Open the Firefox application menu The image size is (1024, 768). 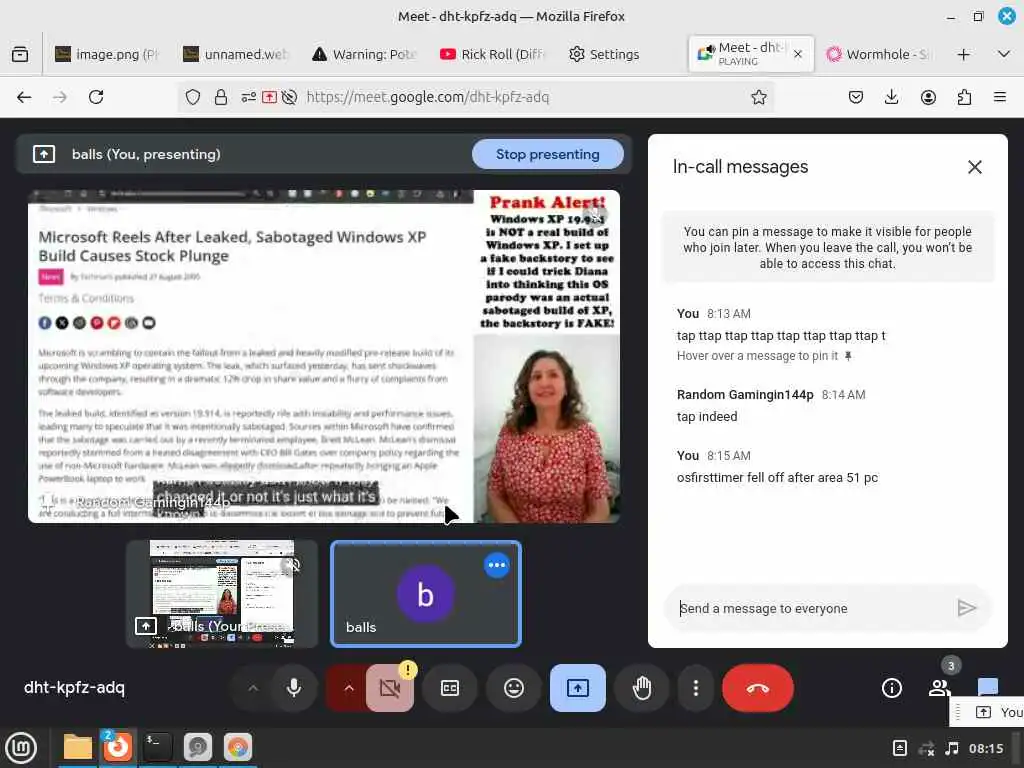[x=1000, y=97]
